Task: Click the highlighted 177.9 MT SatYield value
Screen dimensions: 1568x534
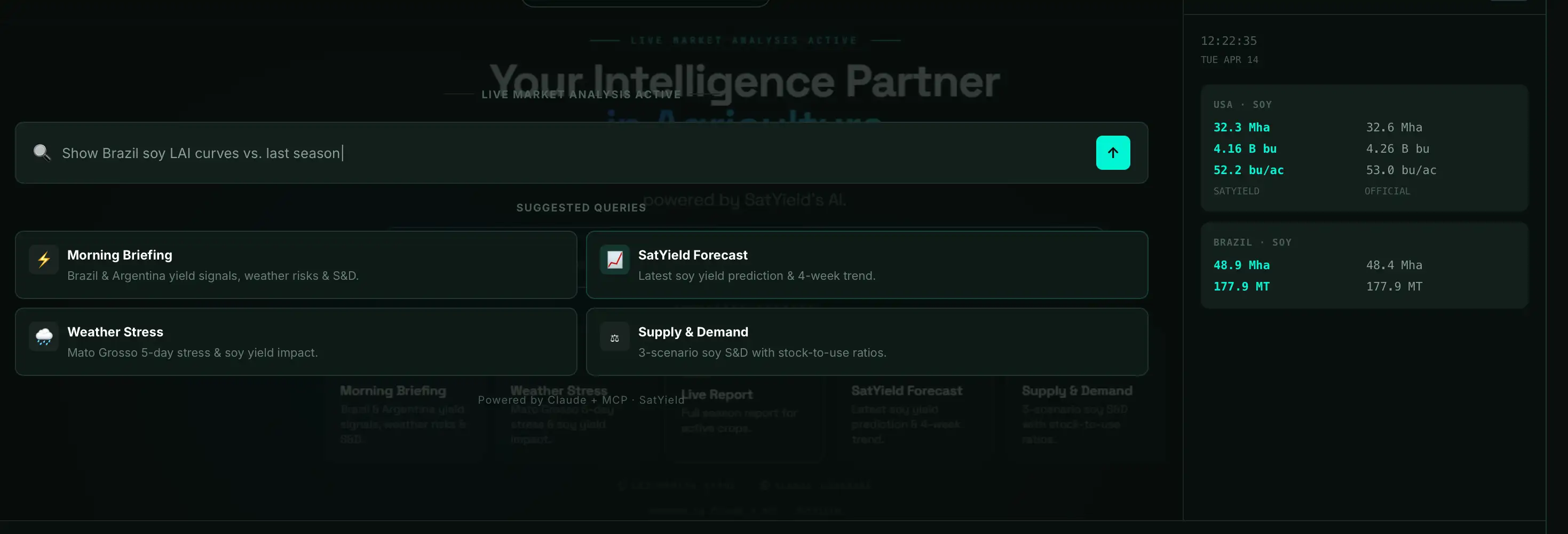Action: click(1241, 286)
